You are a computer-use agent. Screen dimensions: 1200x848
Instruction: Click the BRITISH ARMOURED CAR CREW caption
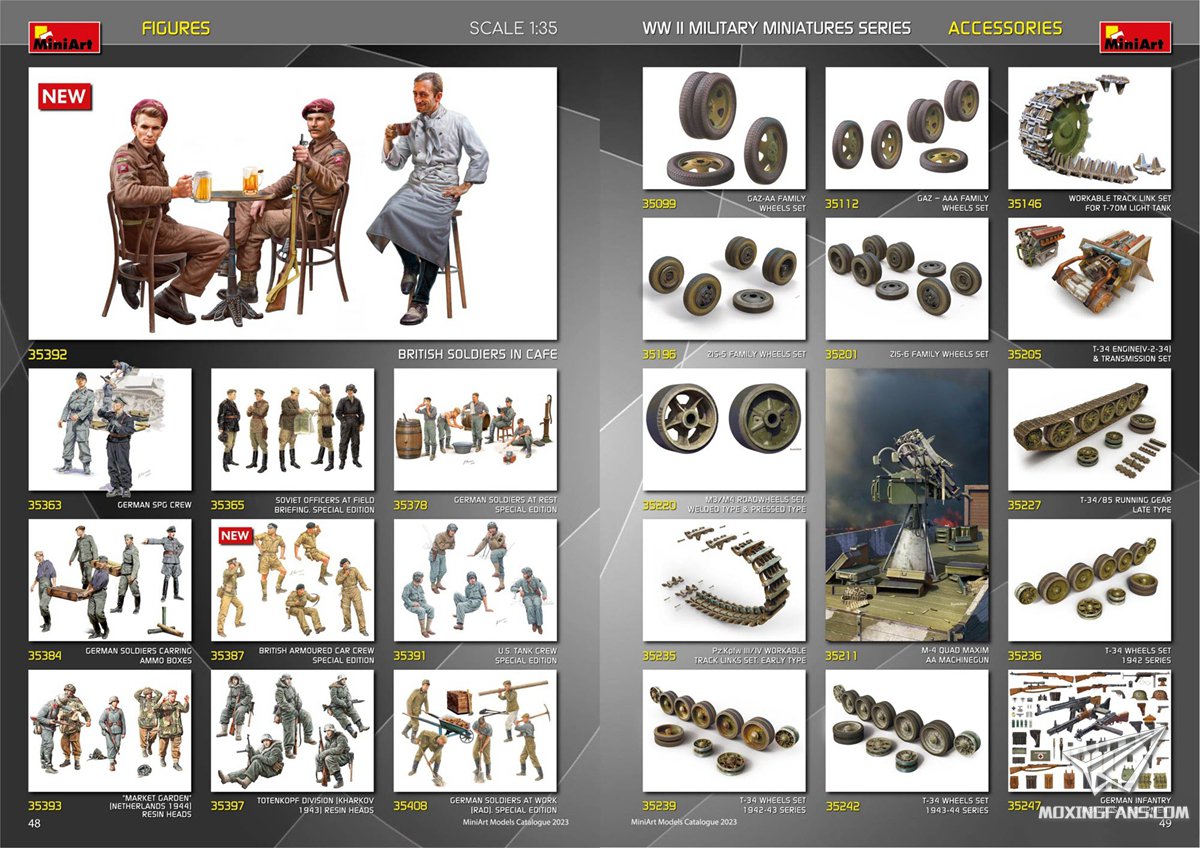pos(317,656)
